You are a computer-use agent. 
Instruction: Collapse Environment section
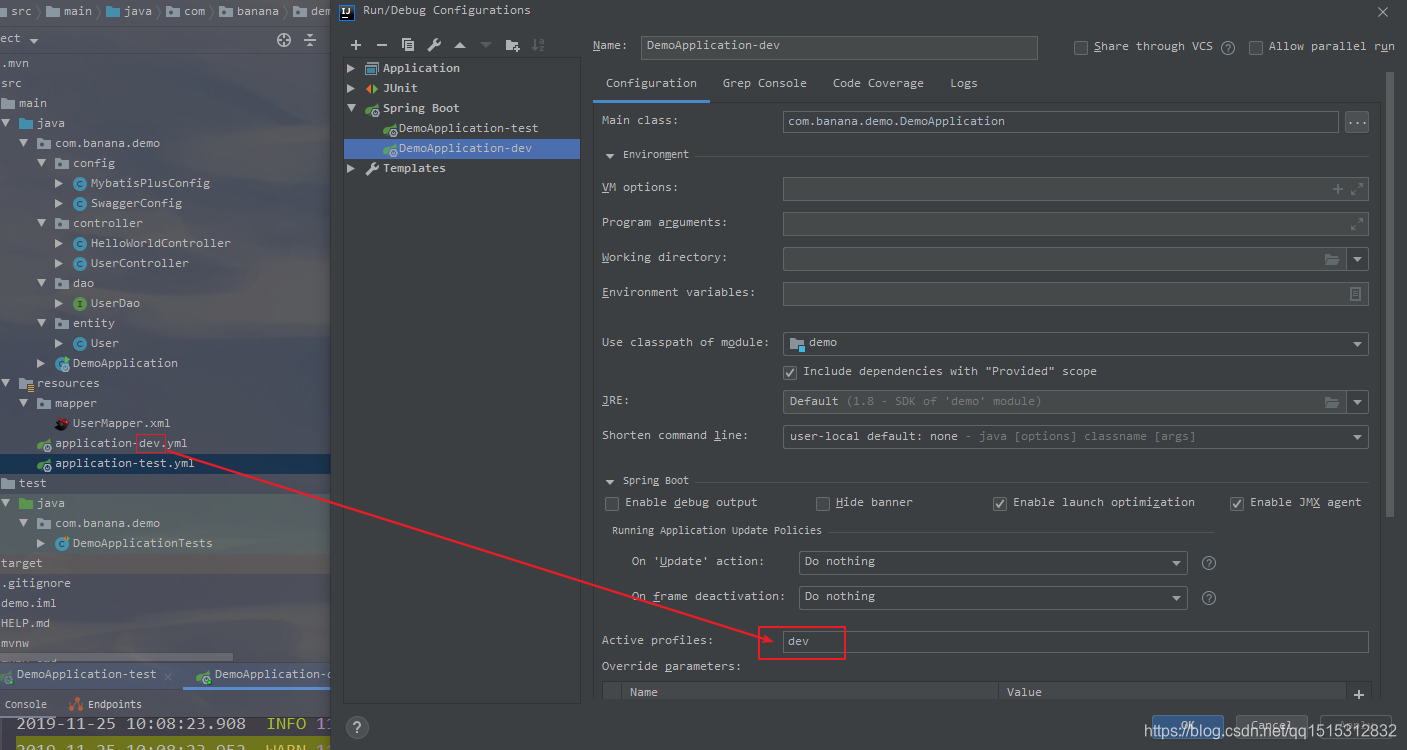point(609,155)
